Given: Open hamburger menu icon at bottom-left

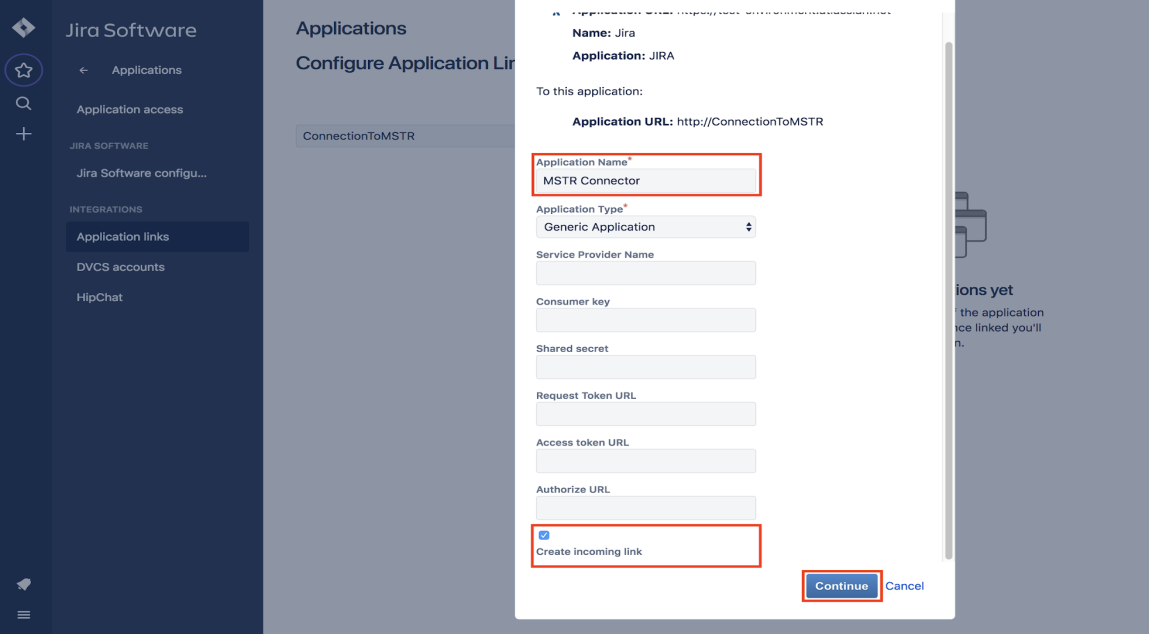Looking at the screenshot, I should [24, 615].
